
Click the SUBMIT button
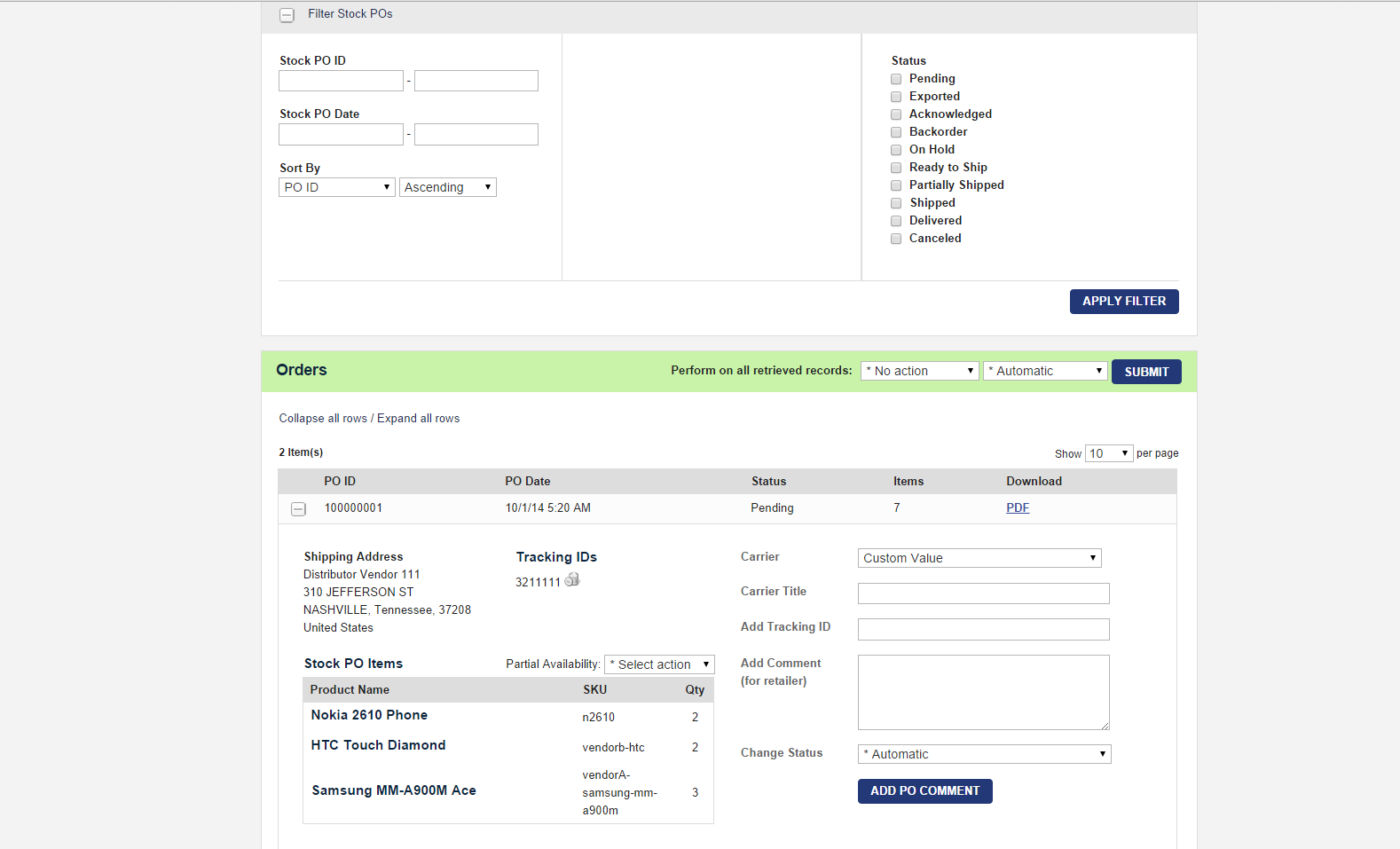1146,372
